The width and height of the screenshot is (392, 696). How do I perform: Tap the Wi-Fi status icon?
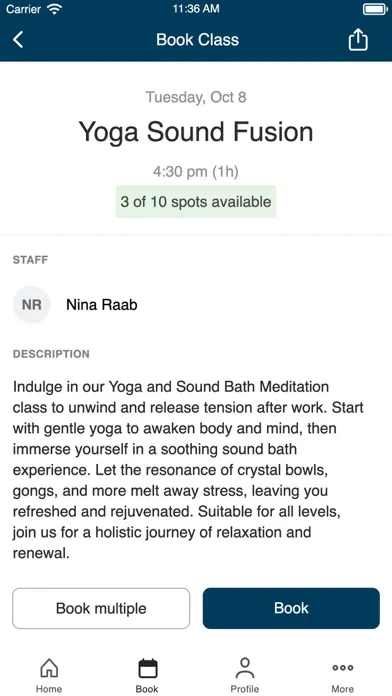(55, 9)
